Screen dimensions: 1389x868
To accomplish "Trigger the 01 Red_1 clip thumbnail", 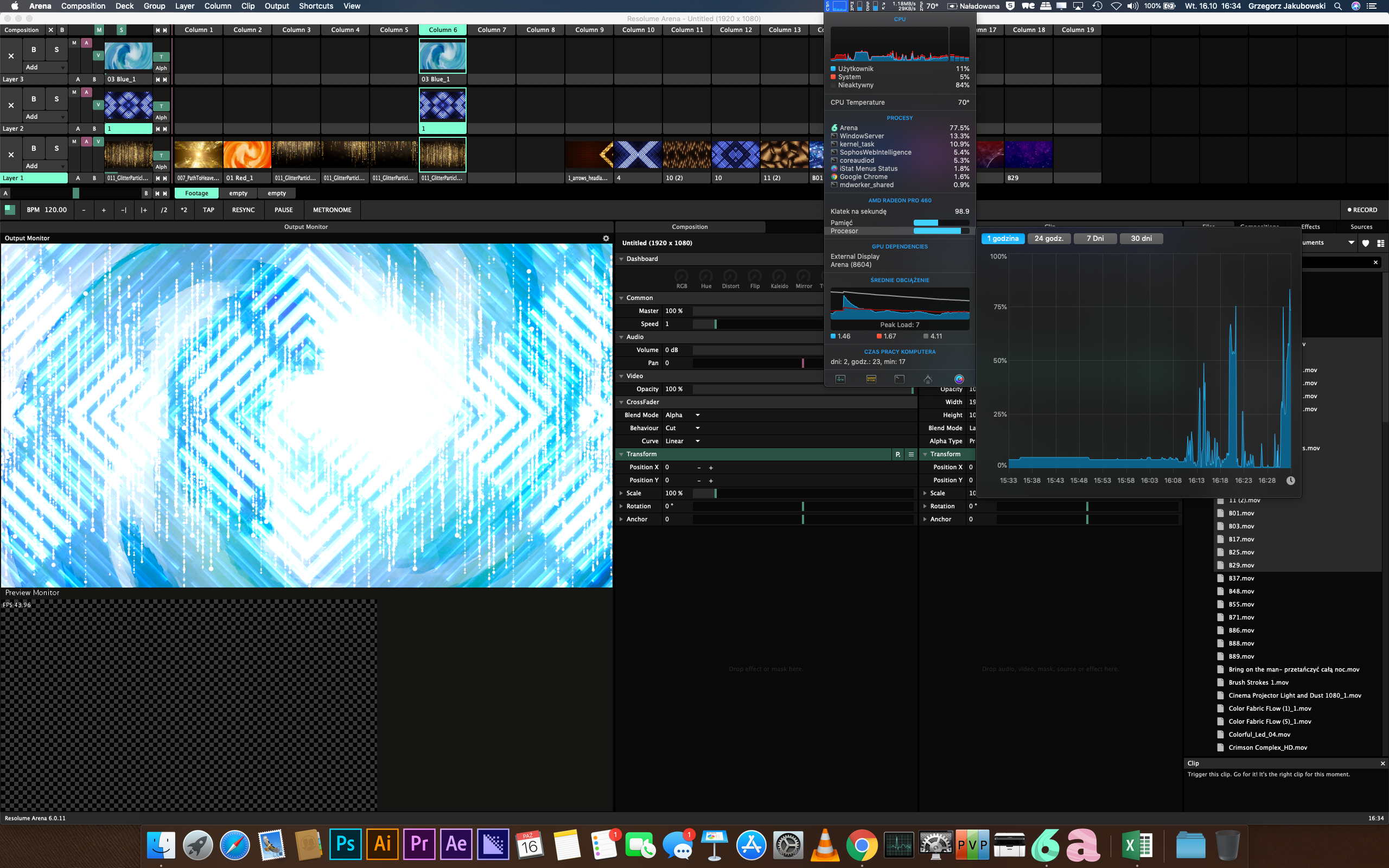I will coord(247,155).
